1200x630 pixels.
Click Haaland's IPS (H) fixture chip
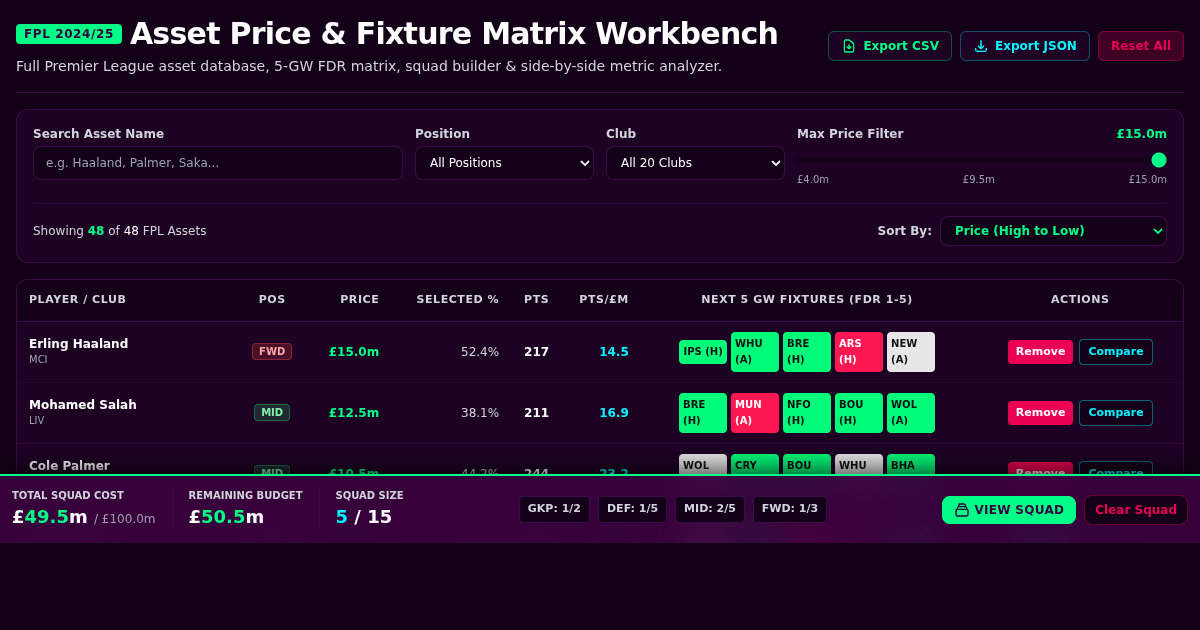[x=703, y=352]
